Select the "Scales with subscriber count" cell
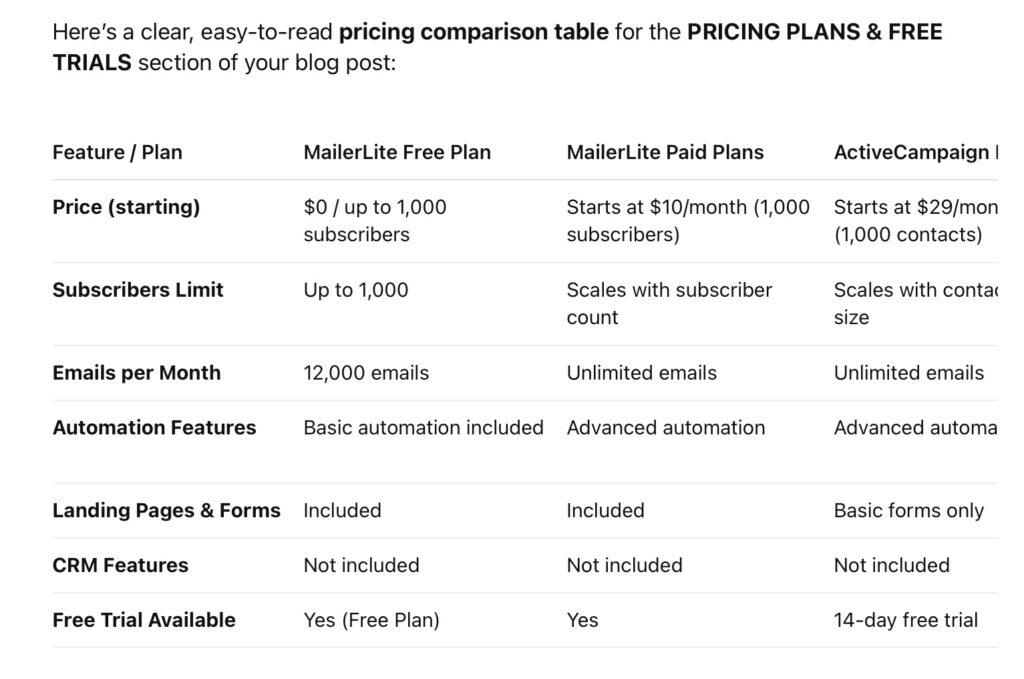1024x679 pixels. tap(669, 303)
